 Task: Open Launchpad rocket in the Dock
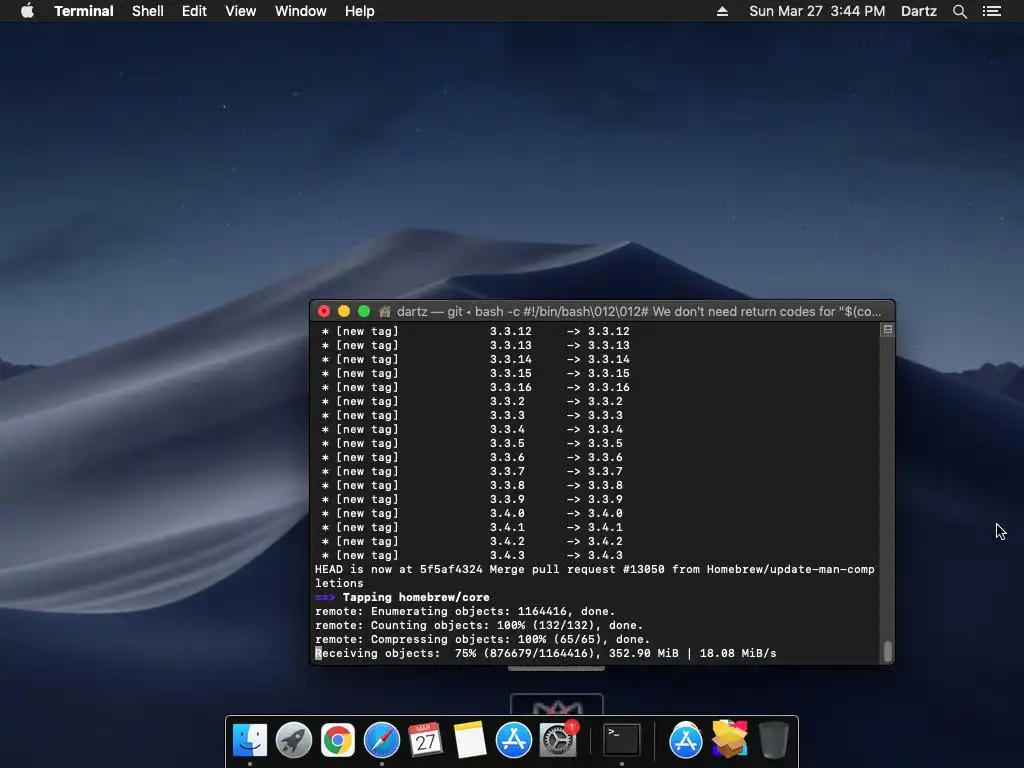tap(294, 741)
